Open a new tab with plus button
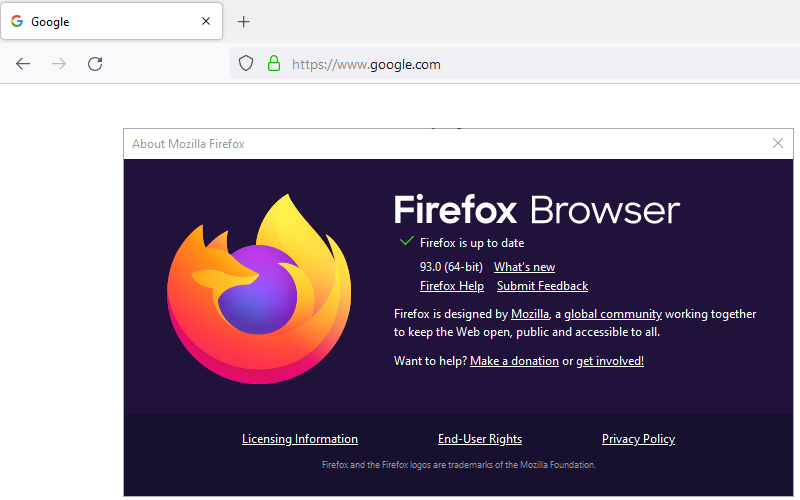The image size is (800, 500). pyautogui.click(x=244, y=21)
